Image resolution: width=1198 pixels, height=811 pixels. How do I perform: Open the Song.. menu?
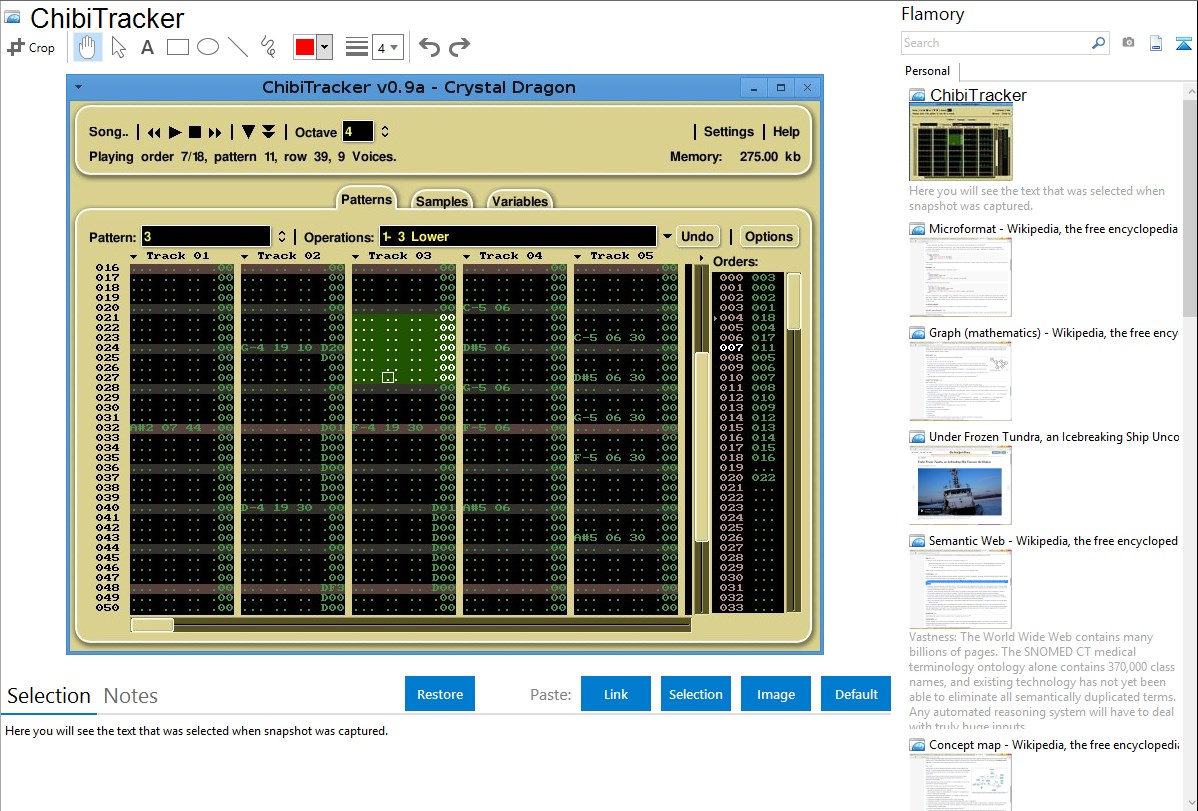point(108,131)
